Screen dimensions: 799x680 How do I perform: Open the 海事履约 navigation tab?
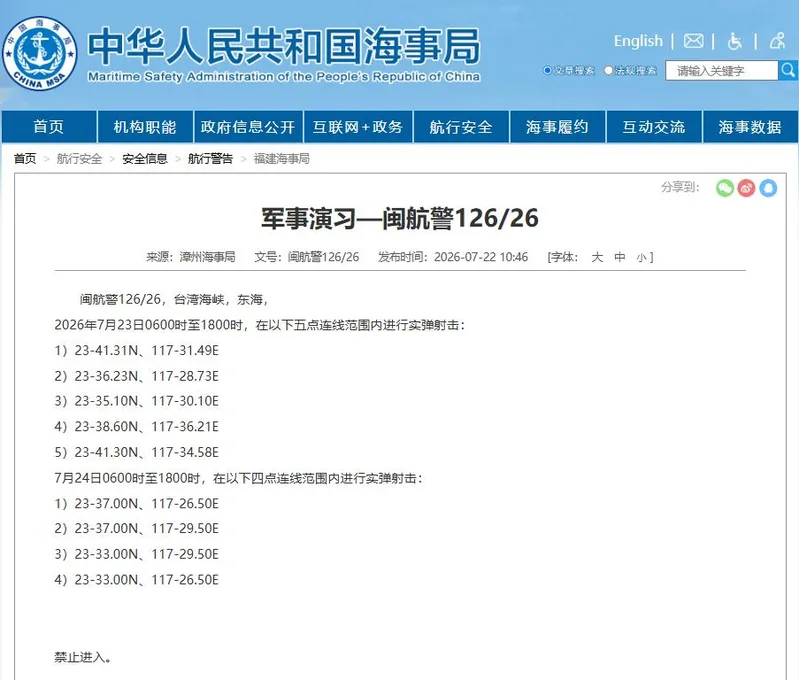(x=557, y=126)
